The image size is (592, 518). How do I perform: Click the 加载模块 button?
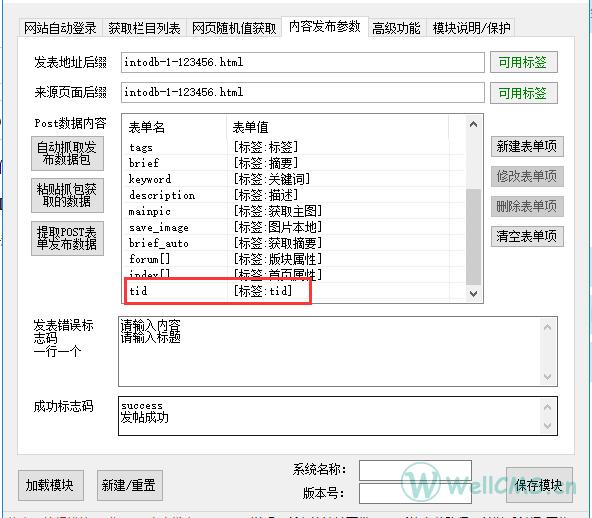point(51,485)
